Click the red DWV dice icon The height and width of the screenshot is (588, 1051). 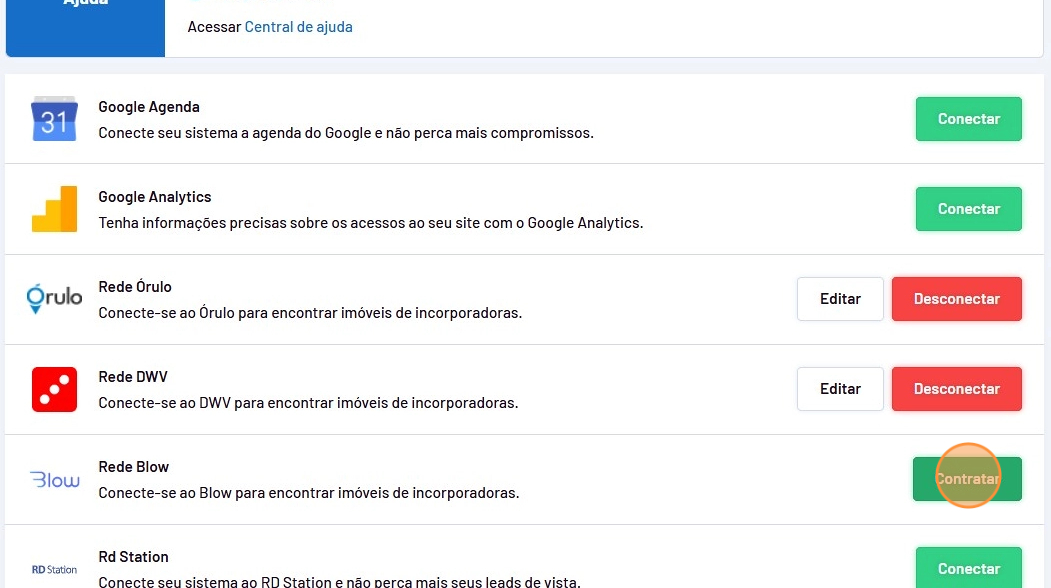(54, 389)
